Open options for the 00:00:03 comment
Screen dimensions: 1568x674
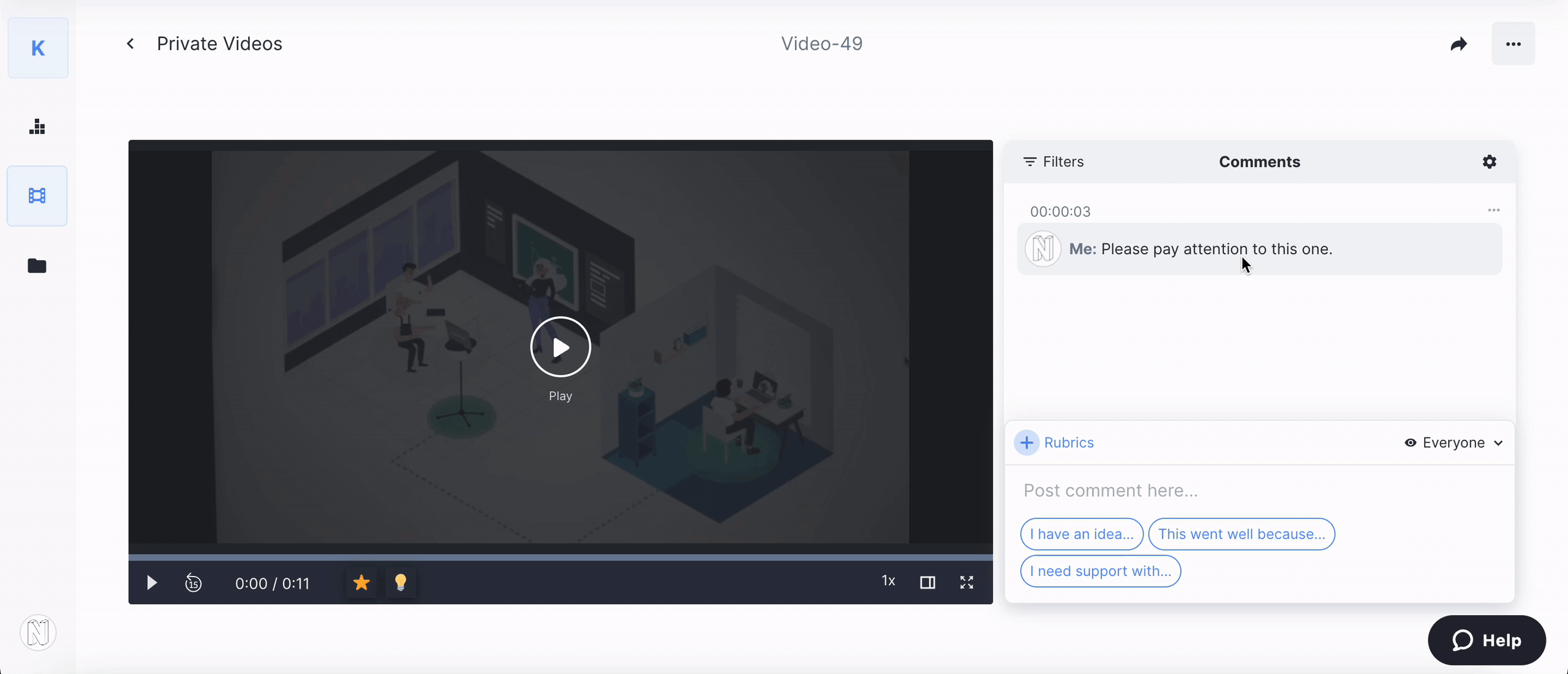(x=1493, y=210)
